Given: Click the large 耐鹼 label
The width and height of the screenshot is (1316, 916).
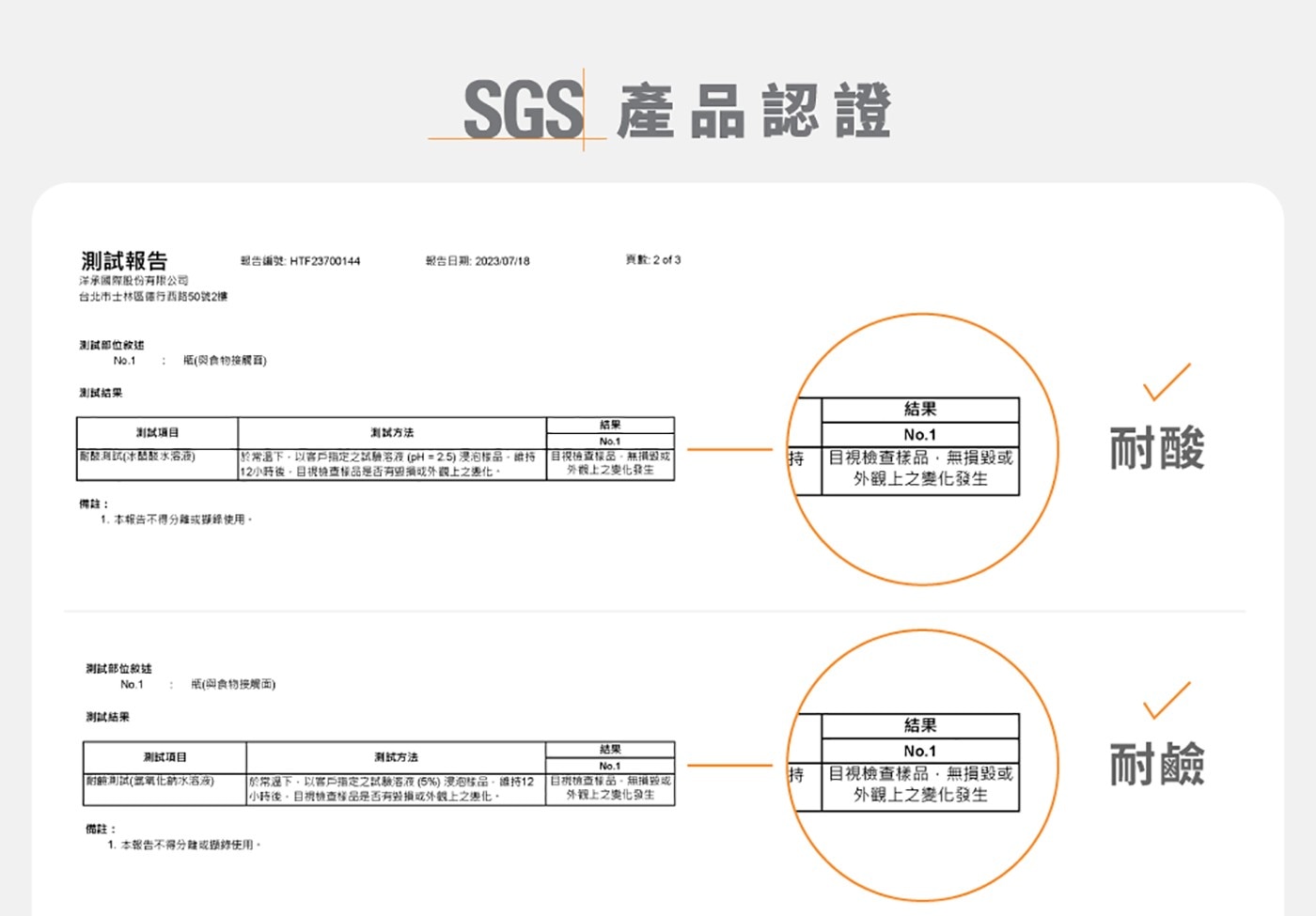Looking at the screenshot, I should click(1157, 764).
